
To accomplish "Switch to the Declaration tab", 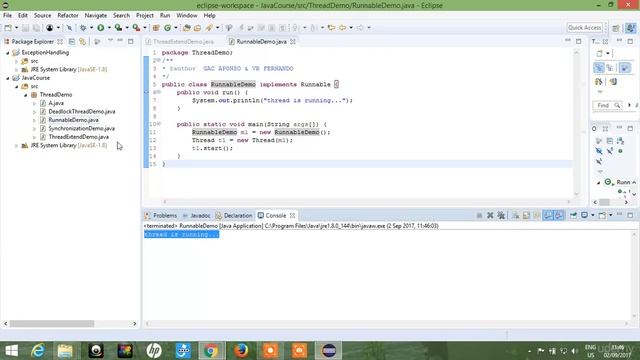I will tap(234, 216).
